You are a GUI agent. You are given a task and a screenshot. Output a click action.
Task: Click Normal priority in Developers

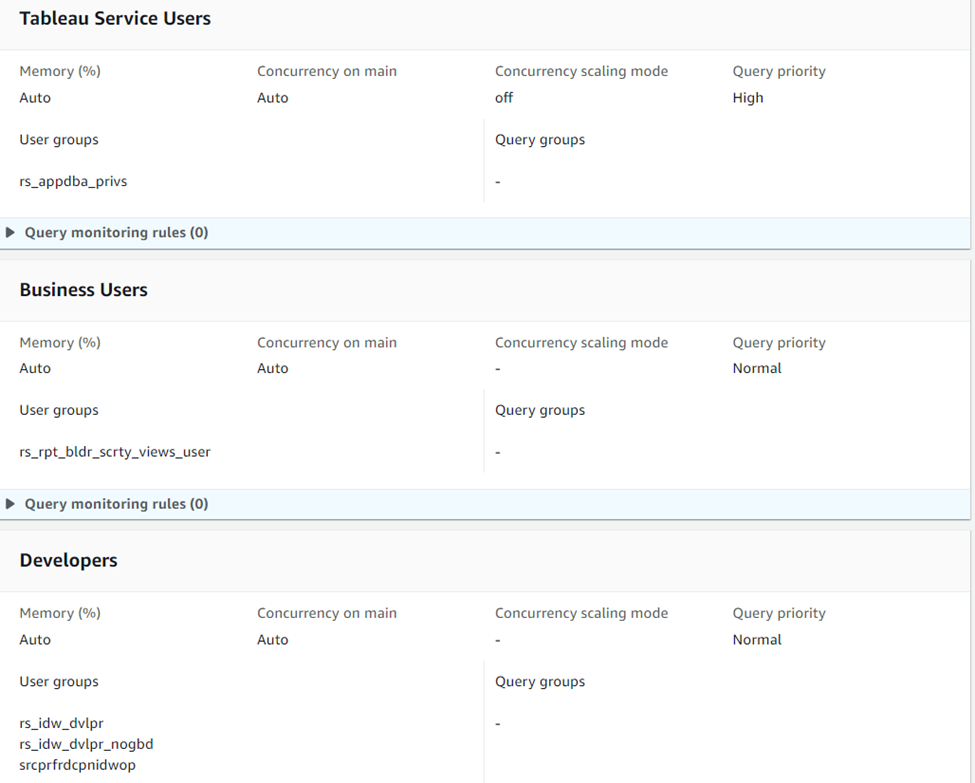click(757, 640)
